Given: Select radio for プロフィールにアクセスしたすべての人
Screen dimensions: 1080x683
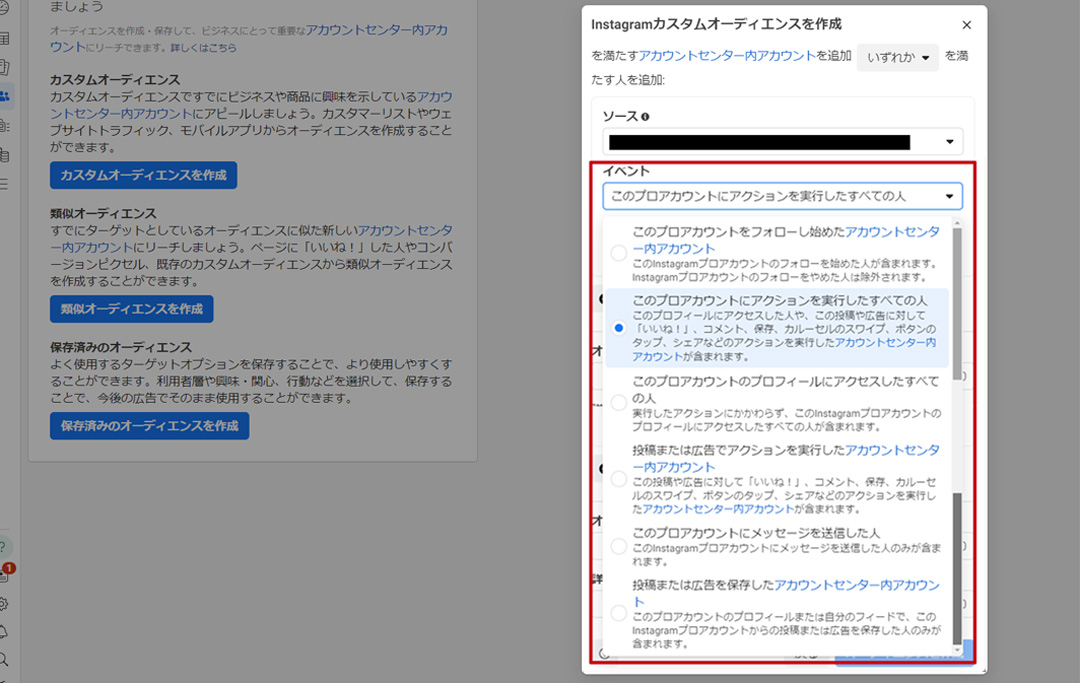Looking at the screenshot, I should [x=619, y=402].
